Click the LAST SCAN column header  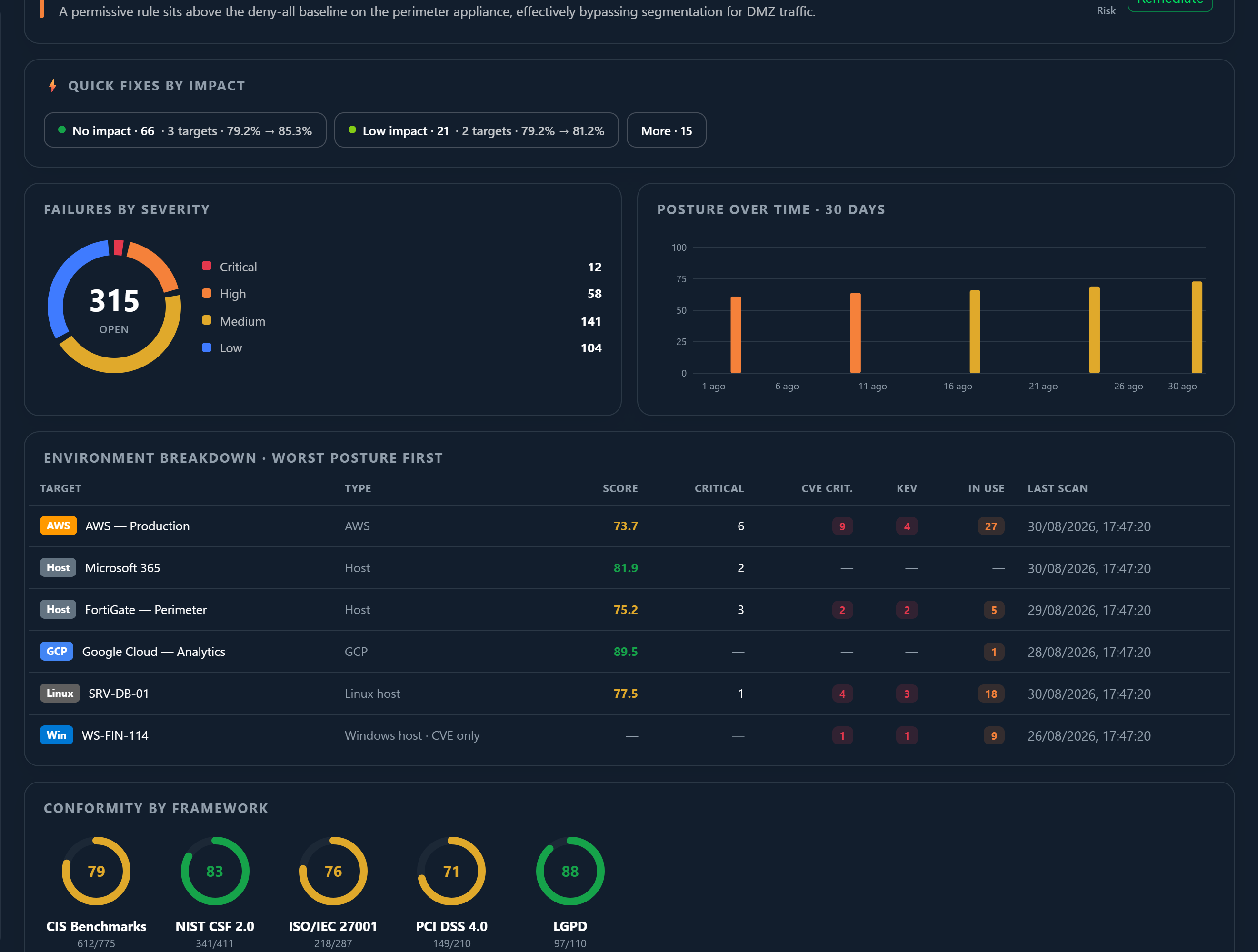pos(1058,488)
